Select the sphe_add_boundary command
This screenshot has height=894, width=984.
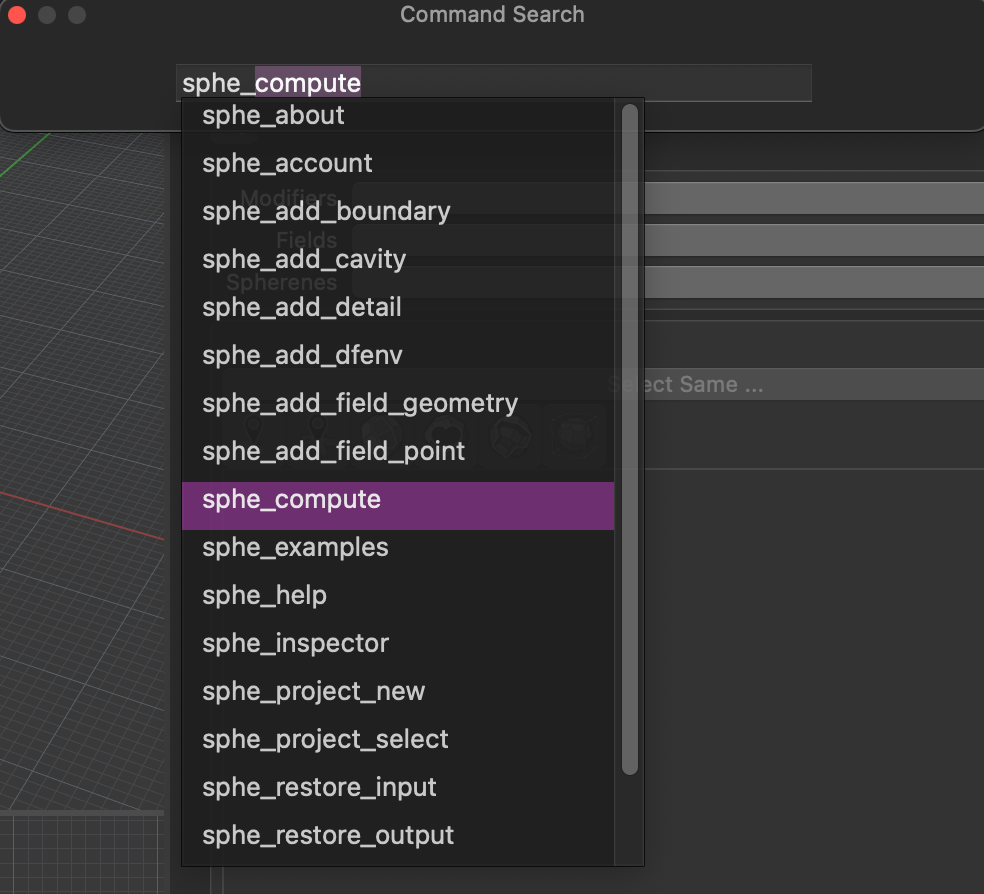pyautogui.click(x=326, y=212)
